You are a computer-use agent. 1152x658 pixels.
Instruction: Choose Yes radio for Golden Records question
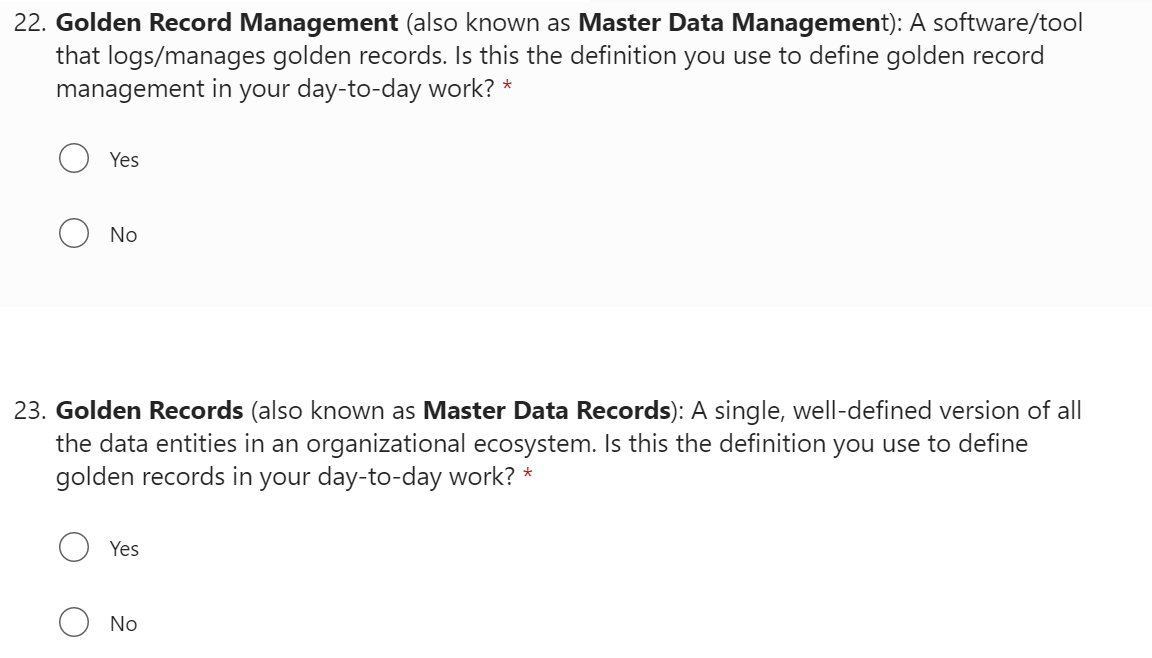point(73,548)
